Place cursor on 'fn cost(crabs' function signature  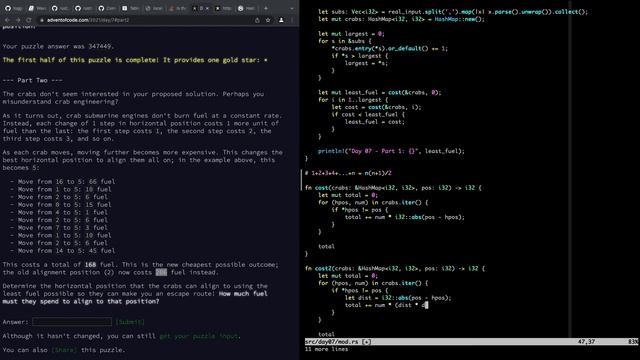pos(393,188)
